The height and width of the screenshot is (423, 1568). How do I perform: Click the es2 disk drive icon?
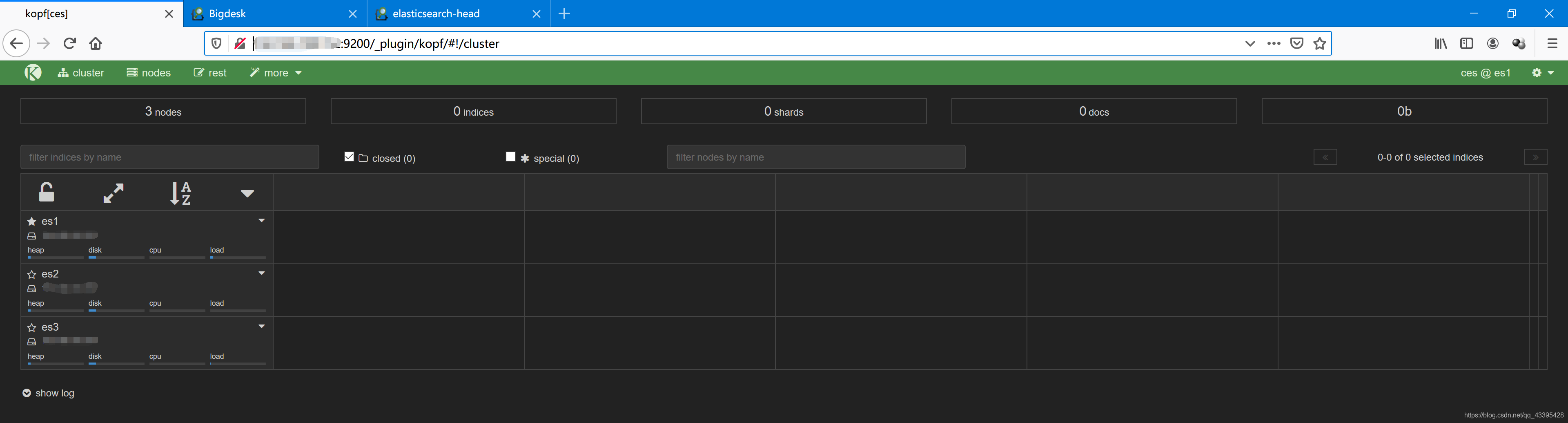(x=32, y=289)
